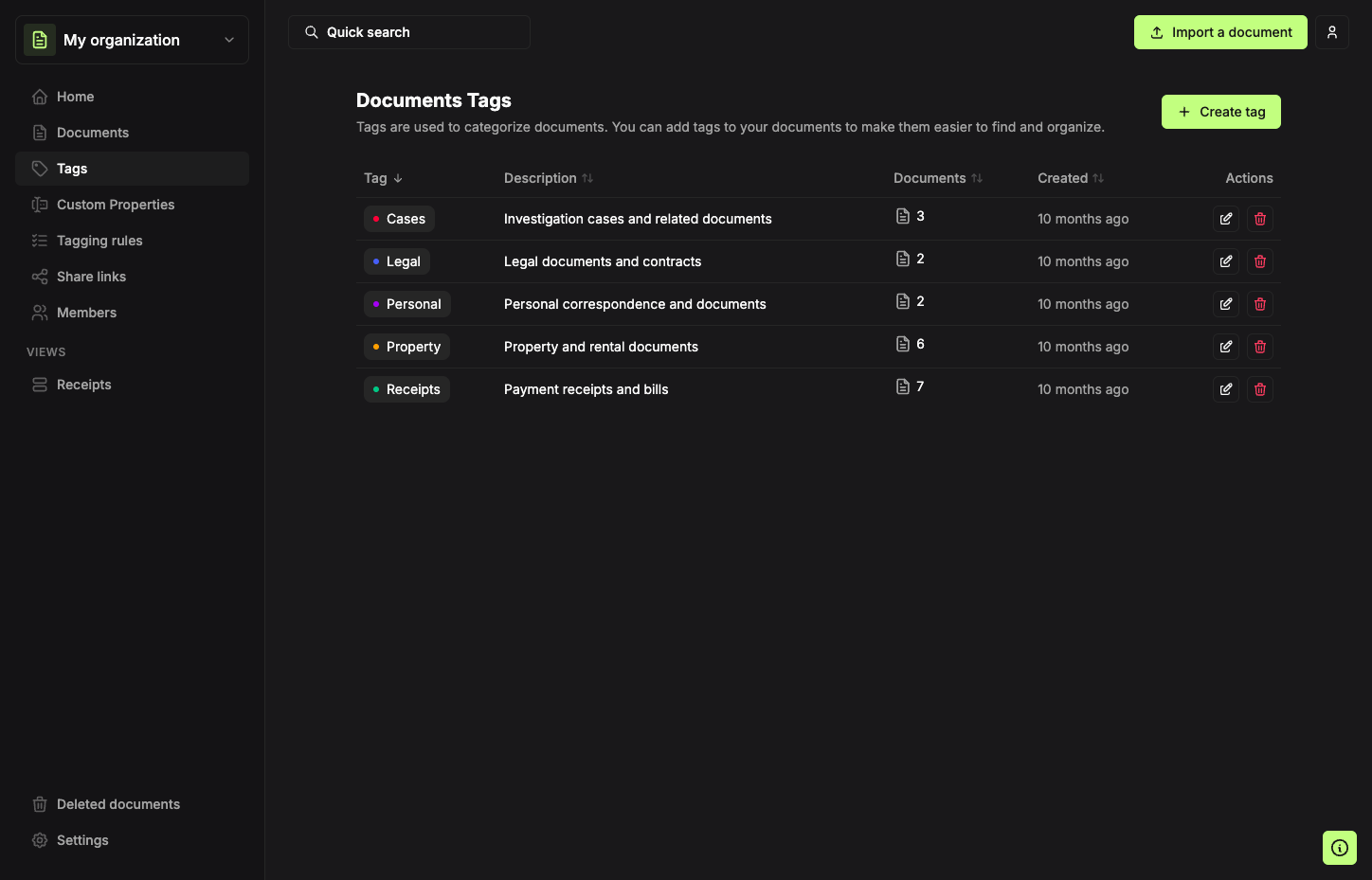The width and height of the screenshot is (1372, 880).
Task: Delete the Legal tag
Action: coord(1260,261)
